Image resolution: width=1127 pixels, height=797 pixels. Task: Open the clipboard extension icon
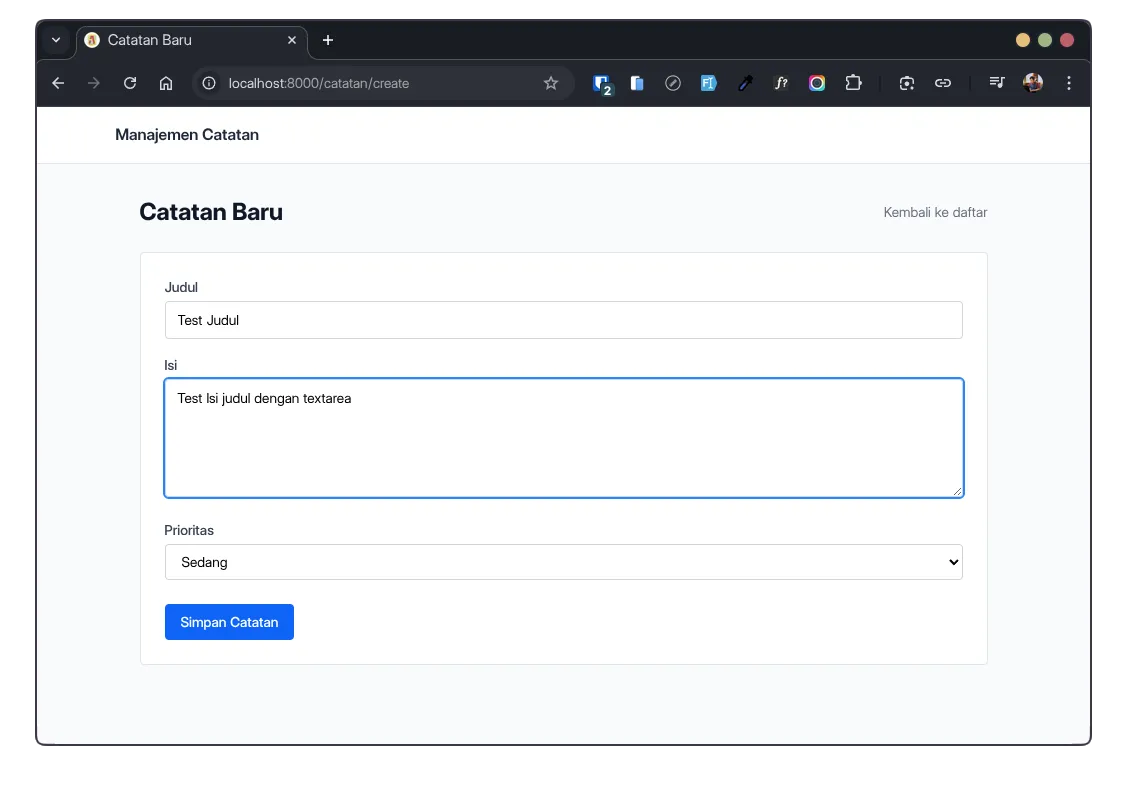coord(637,83)
